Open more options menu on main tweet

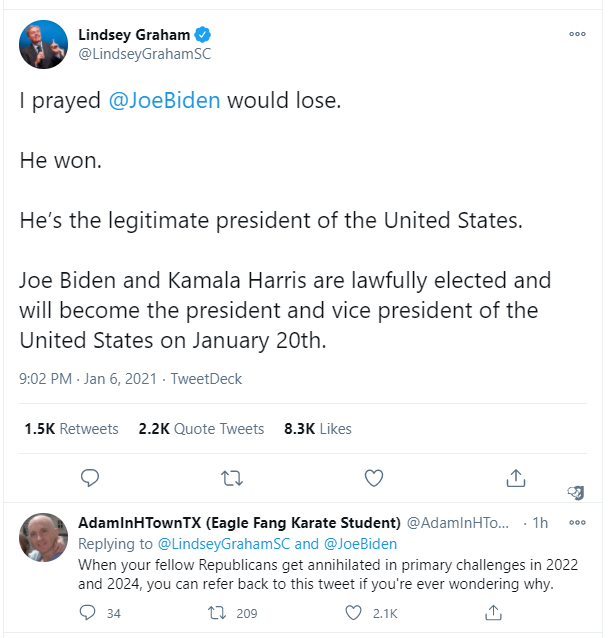577,34
